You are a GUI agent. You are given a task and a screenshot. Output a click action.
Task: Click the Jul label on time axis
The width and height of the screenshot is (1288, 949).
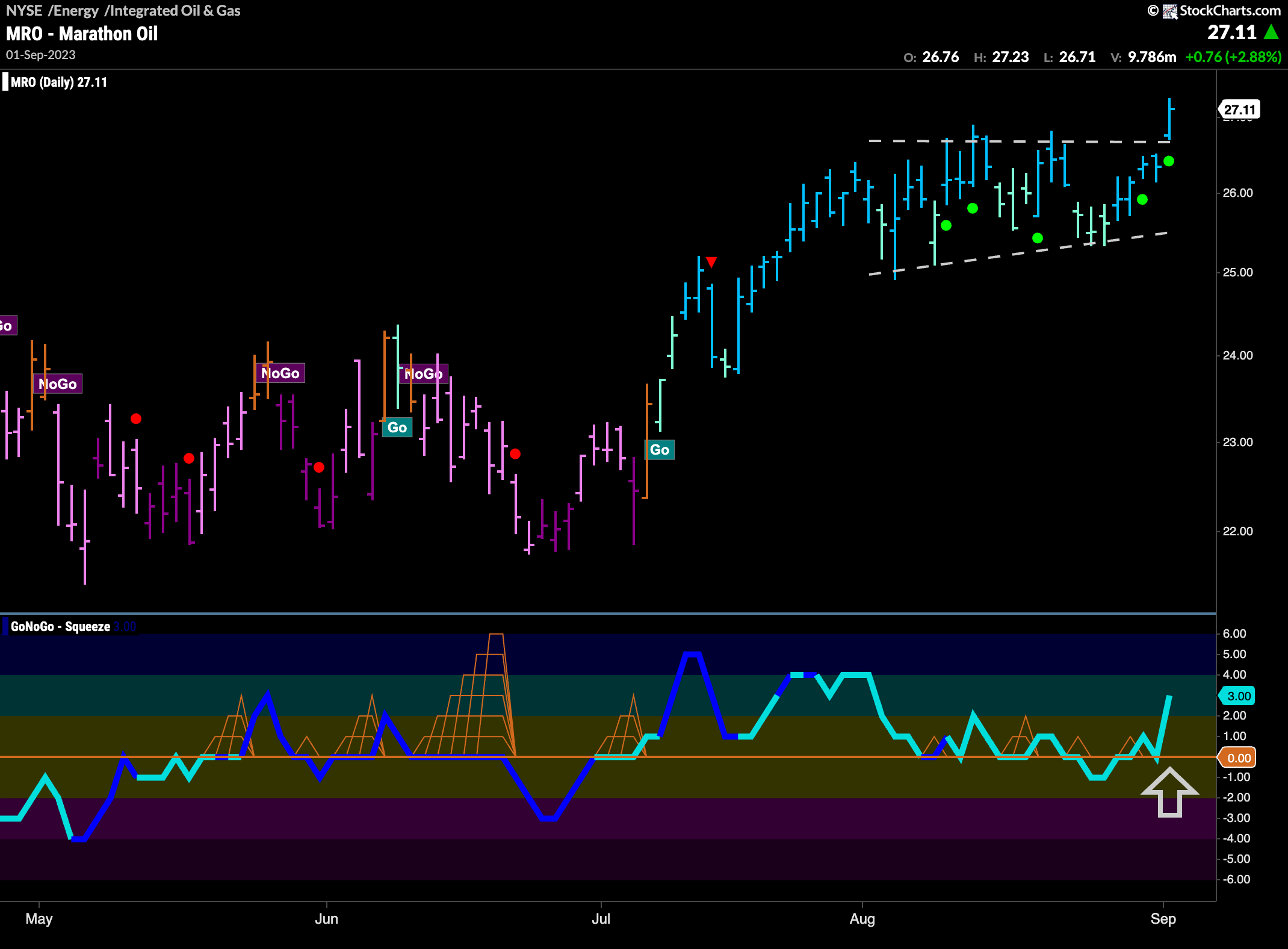[601, 919]
